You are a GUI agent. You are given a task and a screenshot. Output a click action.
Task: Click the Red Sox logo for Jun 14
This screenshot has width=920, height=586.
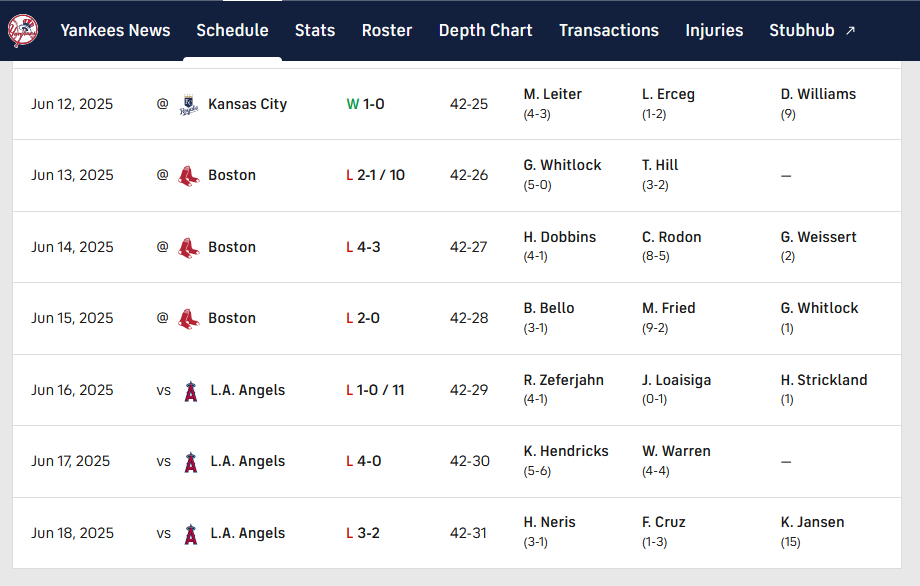tap(188, 247)
